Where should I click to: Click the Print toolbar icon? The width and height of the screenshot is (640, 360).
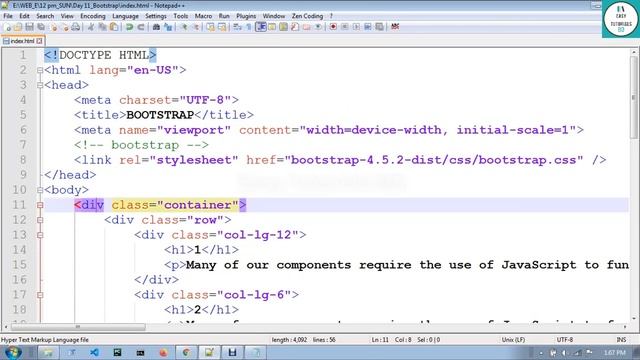76,27
